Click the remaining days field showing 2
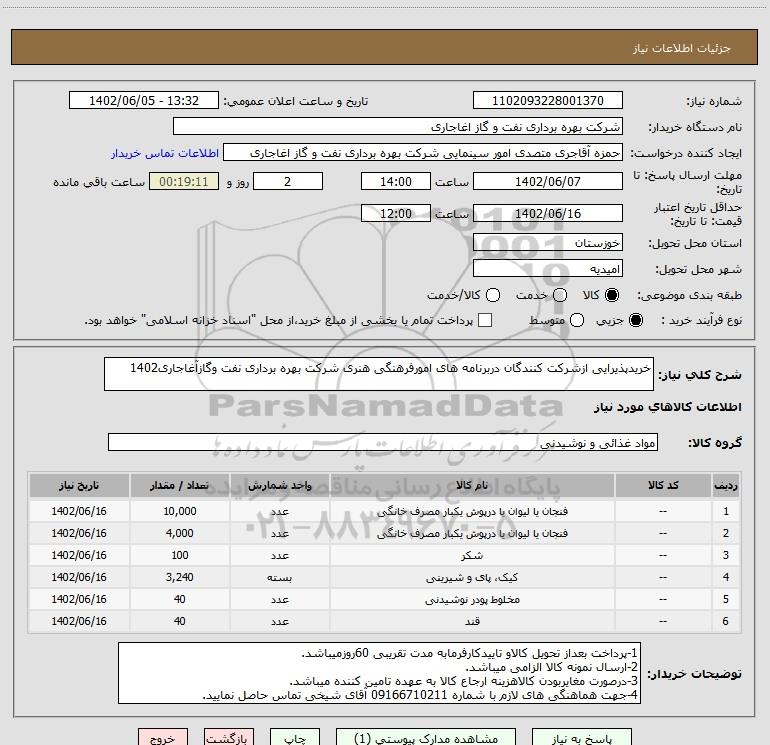Image resolution: width=770 pixels, height=745 pixels. tap(288, 181)
